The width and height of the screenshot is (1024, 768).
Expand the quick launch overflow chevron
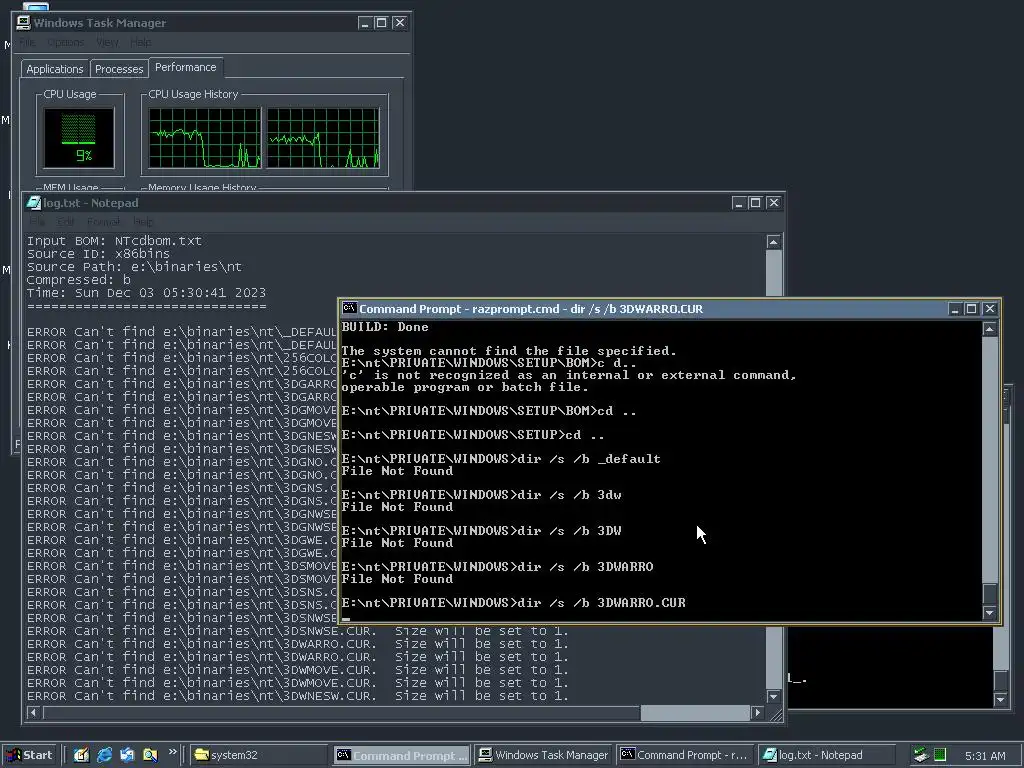(172, 752)
